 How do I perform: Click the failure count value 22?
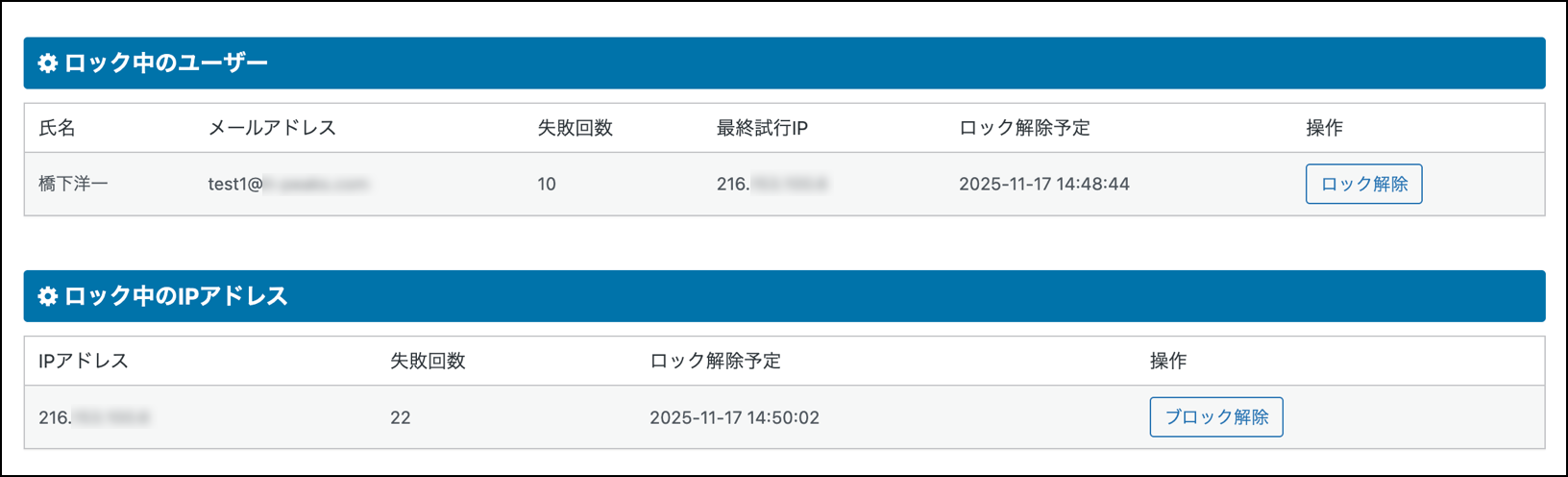click(401, 417)
